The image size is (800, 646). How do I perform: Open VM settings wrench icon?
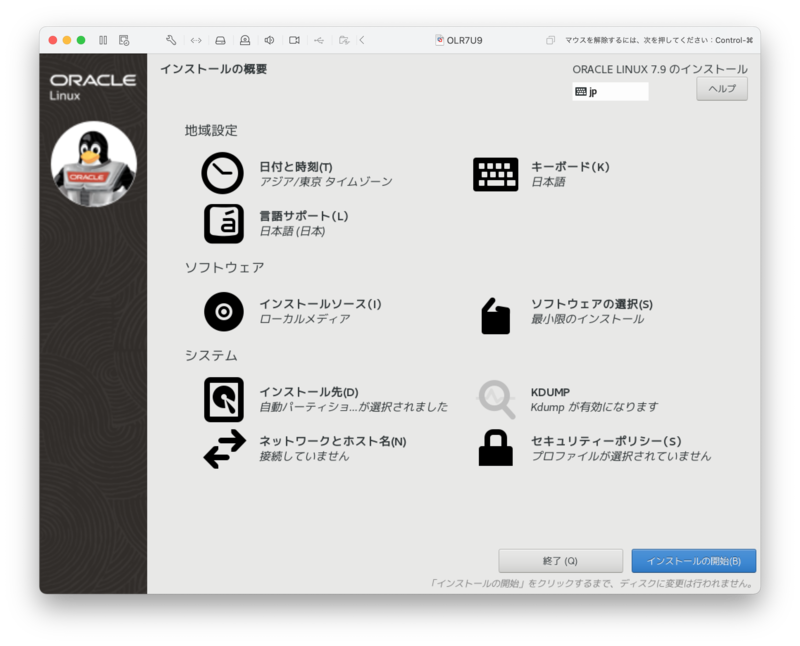pos(171,40)
